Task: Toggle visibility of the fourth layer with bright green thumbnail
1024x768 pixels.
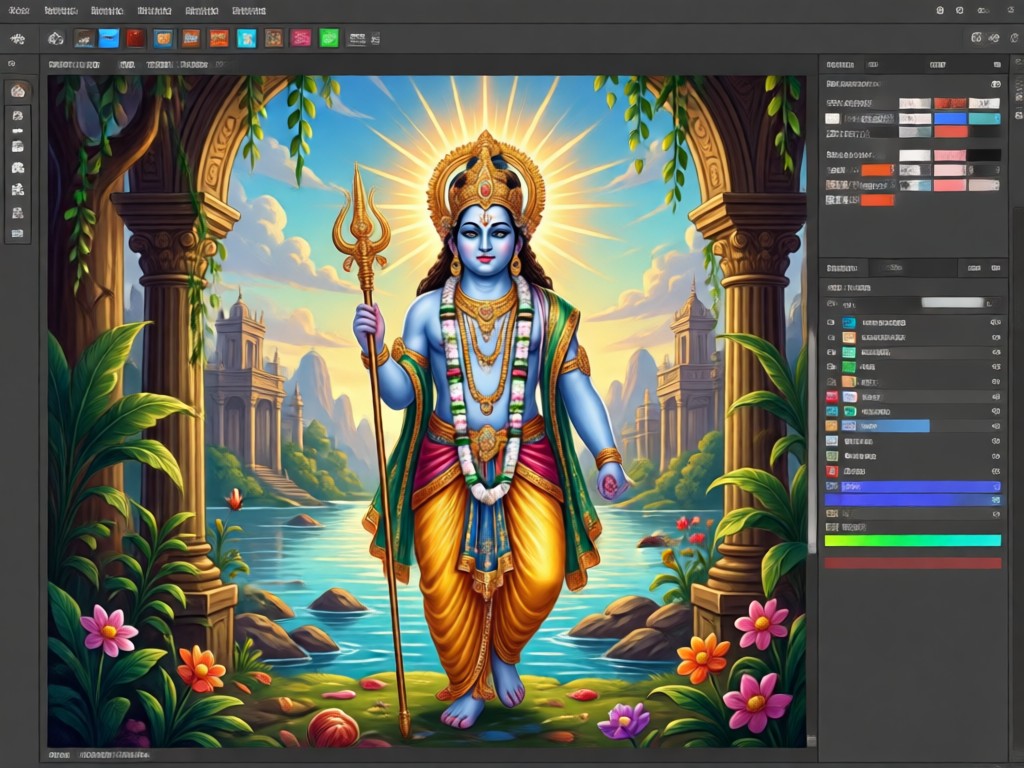Action: pyautogui.click(x=831, y=367)
